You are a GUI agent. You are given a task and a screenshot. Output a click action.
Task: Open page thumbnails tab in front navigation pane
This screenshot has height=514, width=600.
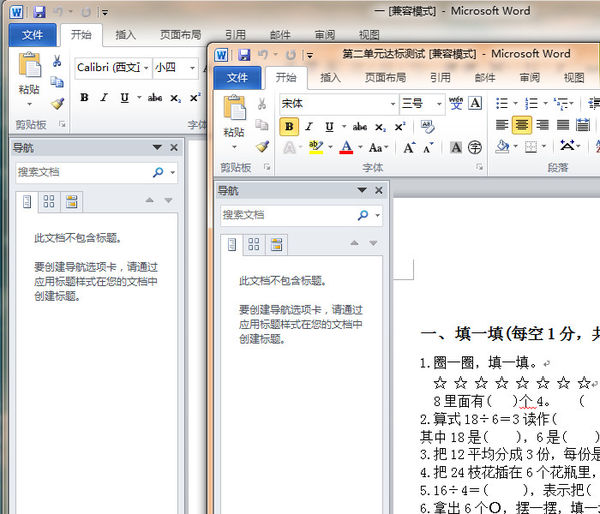(254, 244)
